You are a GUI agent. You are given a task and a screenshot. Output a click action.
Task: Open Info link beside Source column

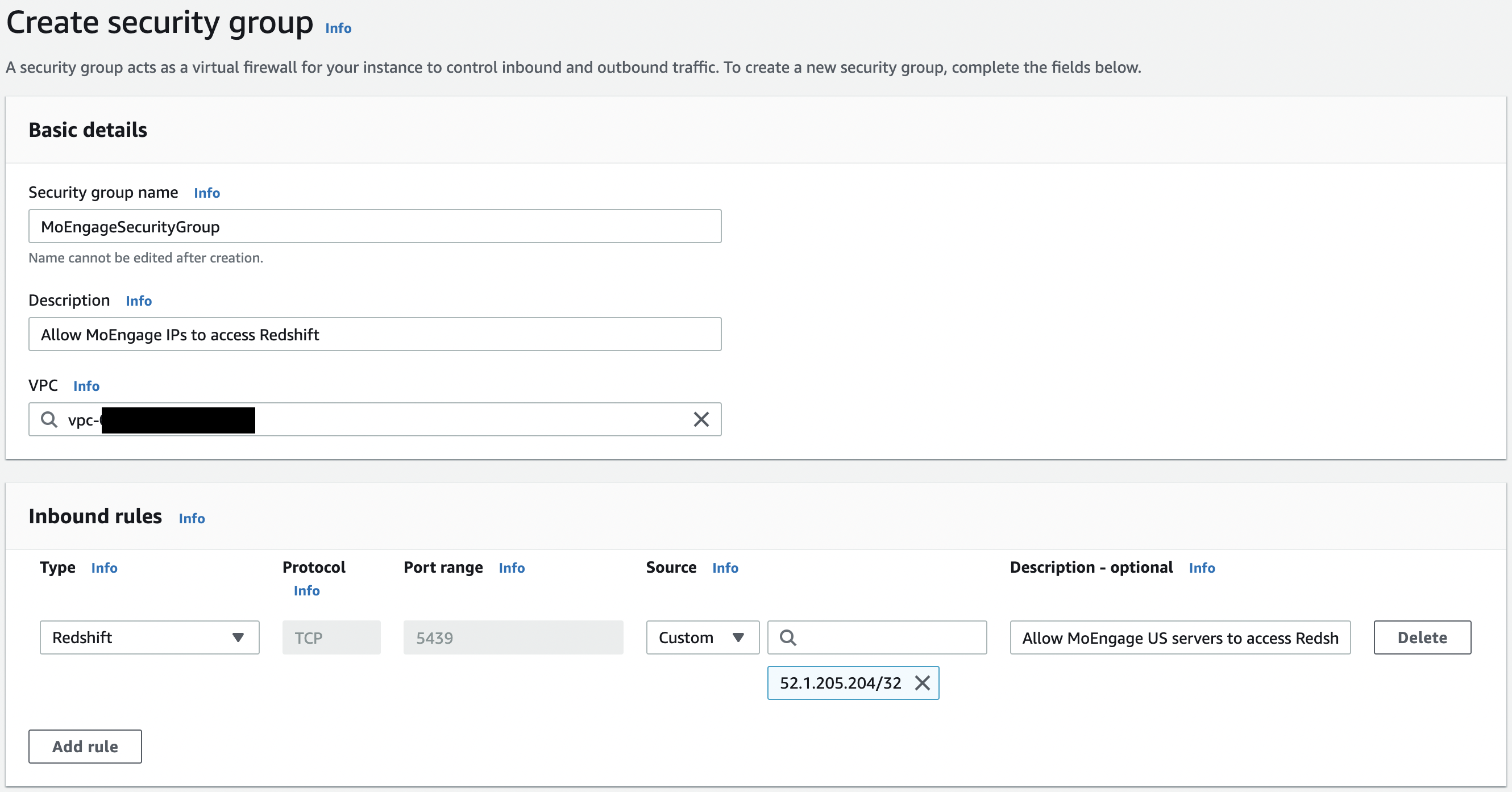point(725,568)
